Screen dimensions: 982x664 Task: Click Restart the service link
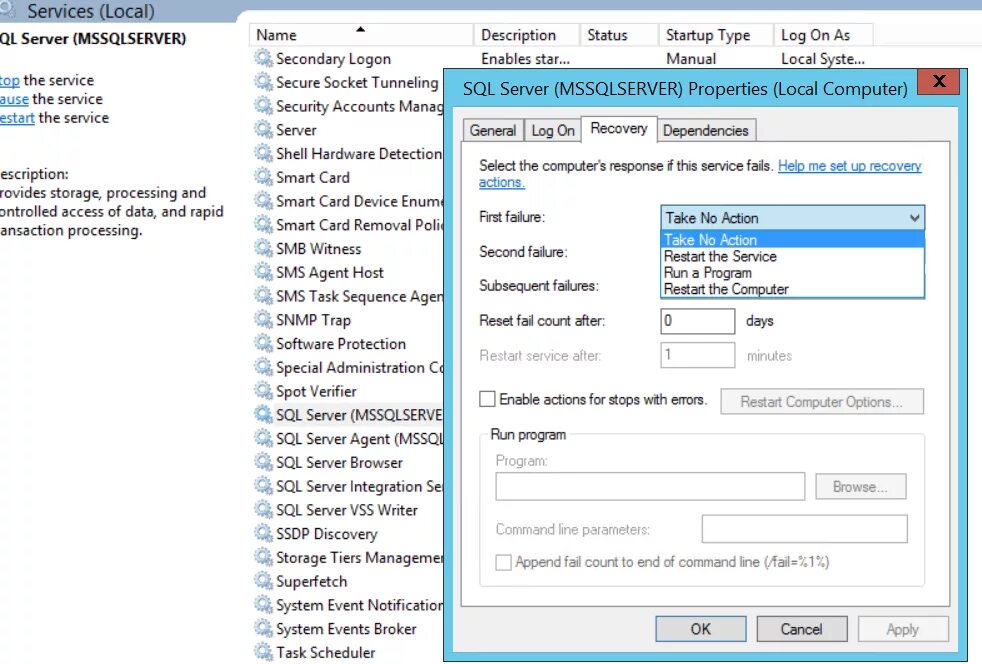click(x=17, y=118)
